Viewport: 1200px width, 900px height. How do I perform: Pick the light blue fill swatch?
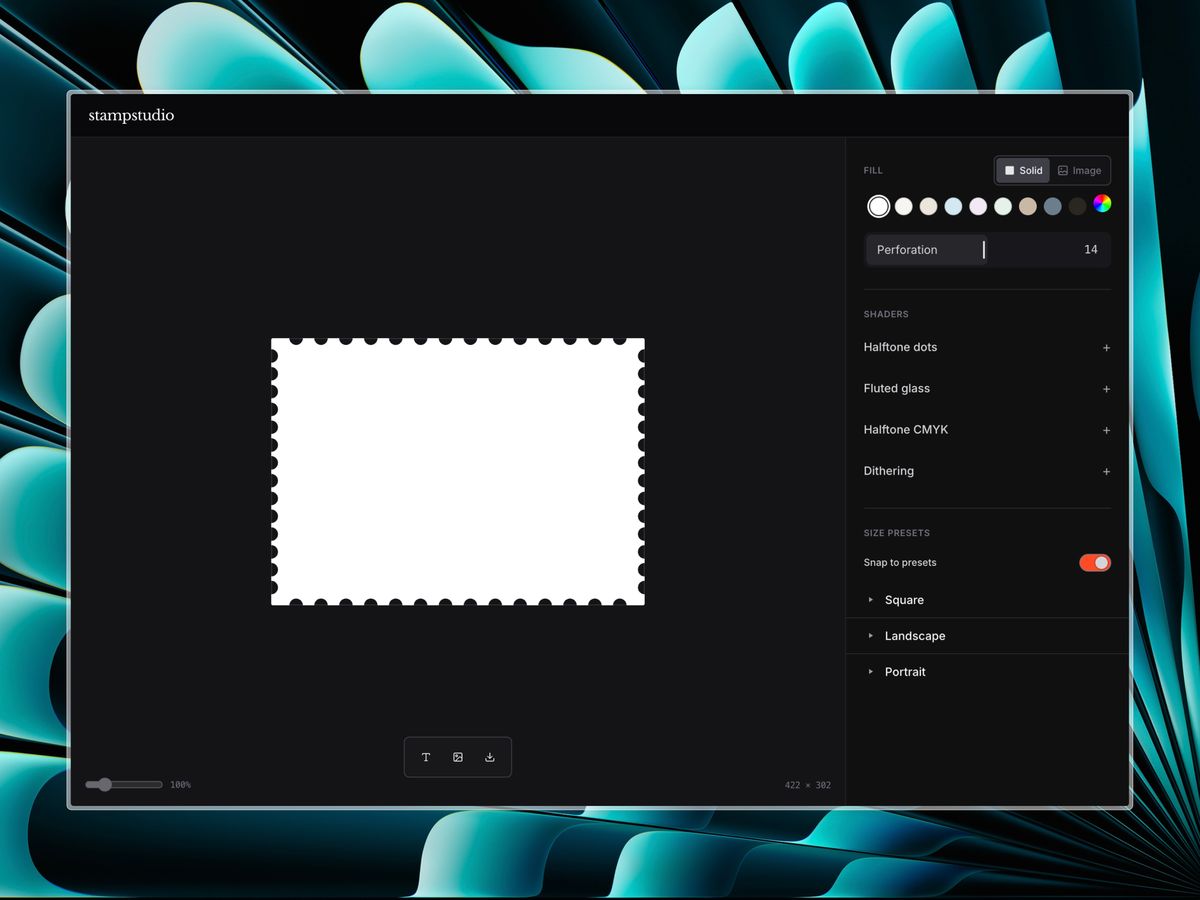click(x=953, y=206)
